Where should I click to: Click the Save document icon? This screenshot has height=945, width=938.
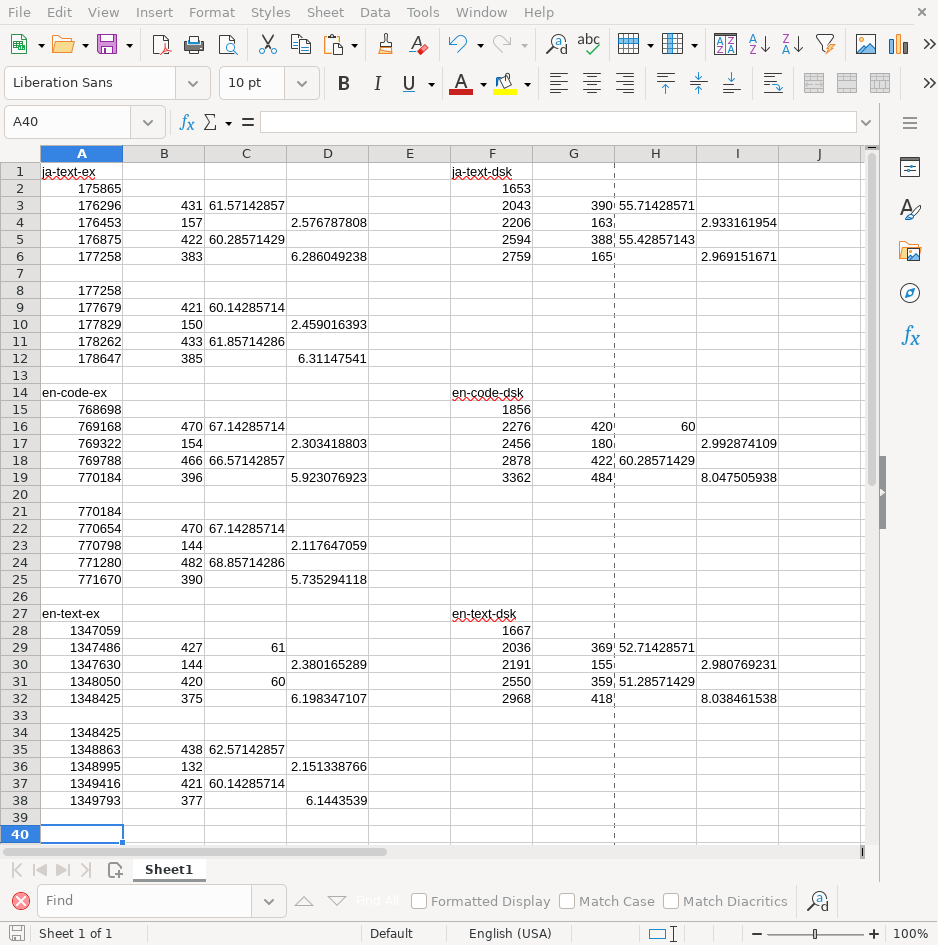tap(107, 45)
